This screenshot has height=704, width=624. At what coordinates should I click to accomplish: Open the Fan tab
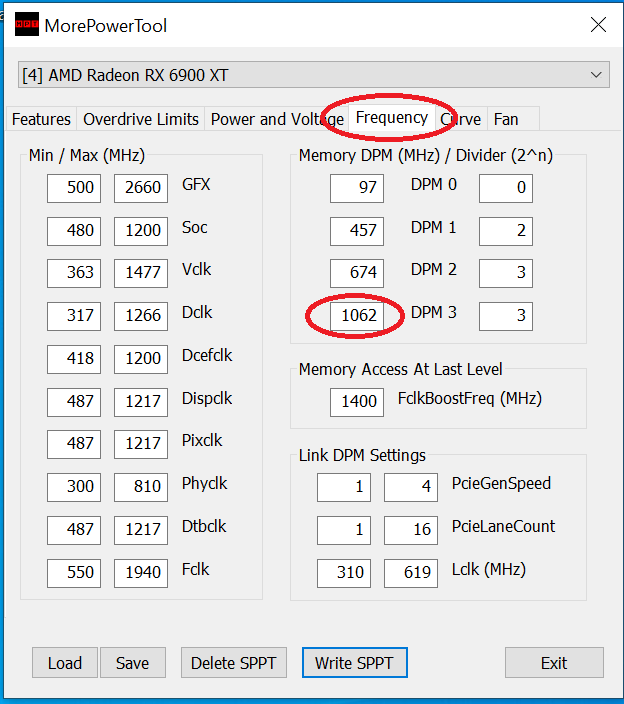[x=513, y=119]
